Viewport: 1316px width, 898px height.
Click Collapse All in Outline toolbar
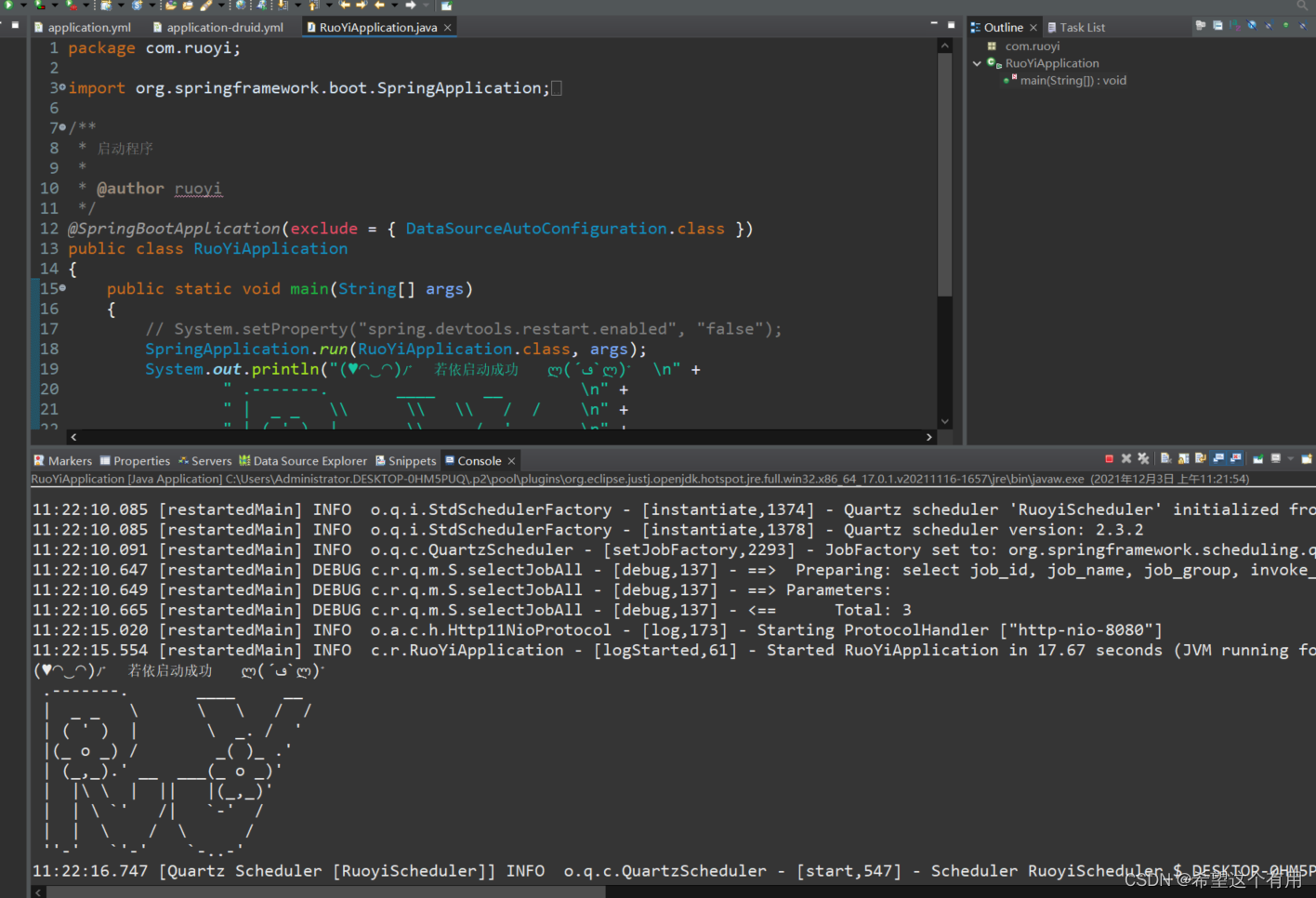(1217, 26)
